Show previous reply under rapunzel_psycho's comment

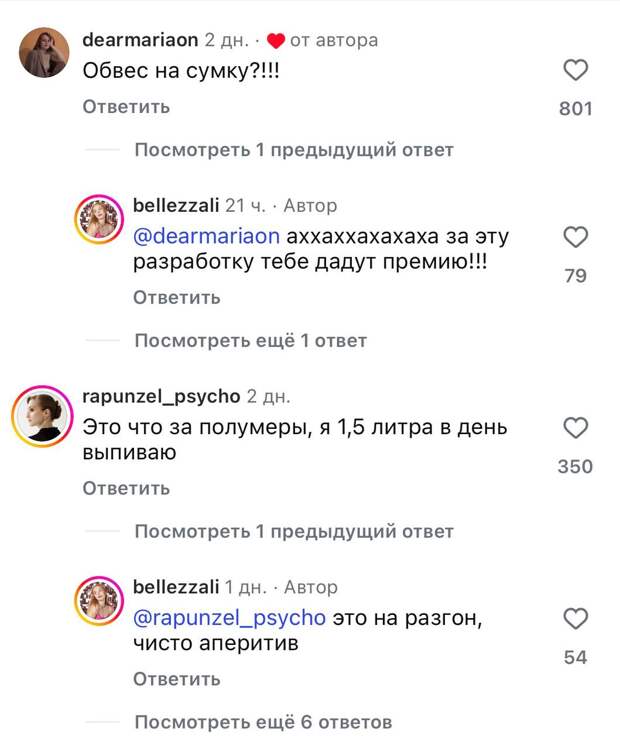tap(294, 531)
